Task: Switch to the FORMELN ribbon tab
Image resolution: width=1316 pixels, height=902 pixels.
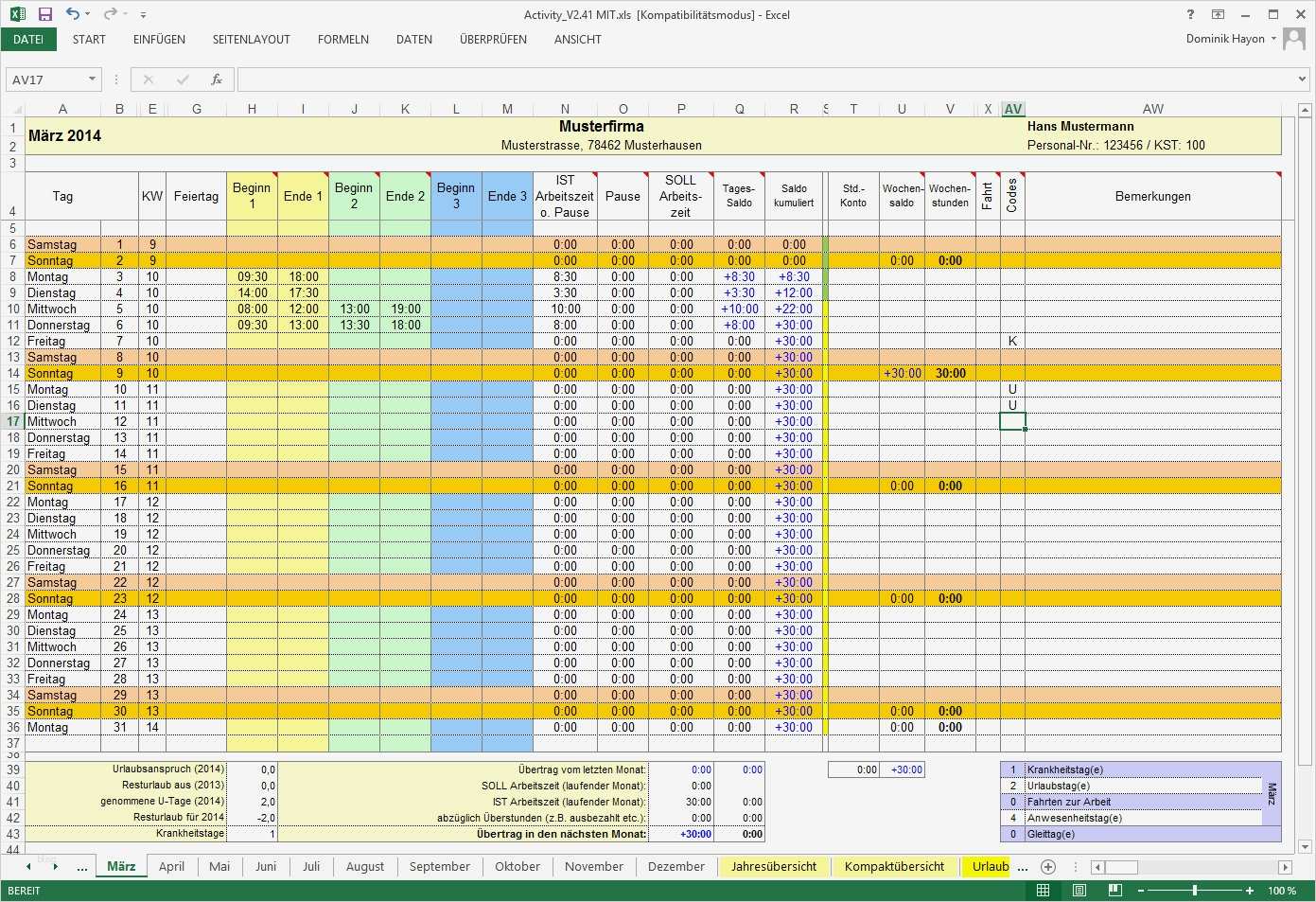Action: point(343,39)
